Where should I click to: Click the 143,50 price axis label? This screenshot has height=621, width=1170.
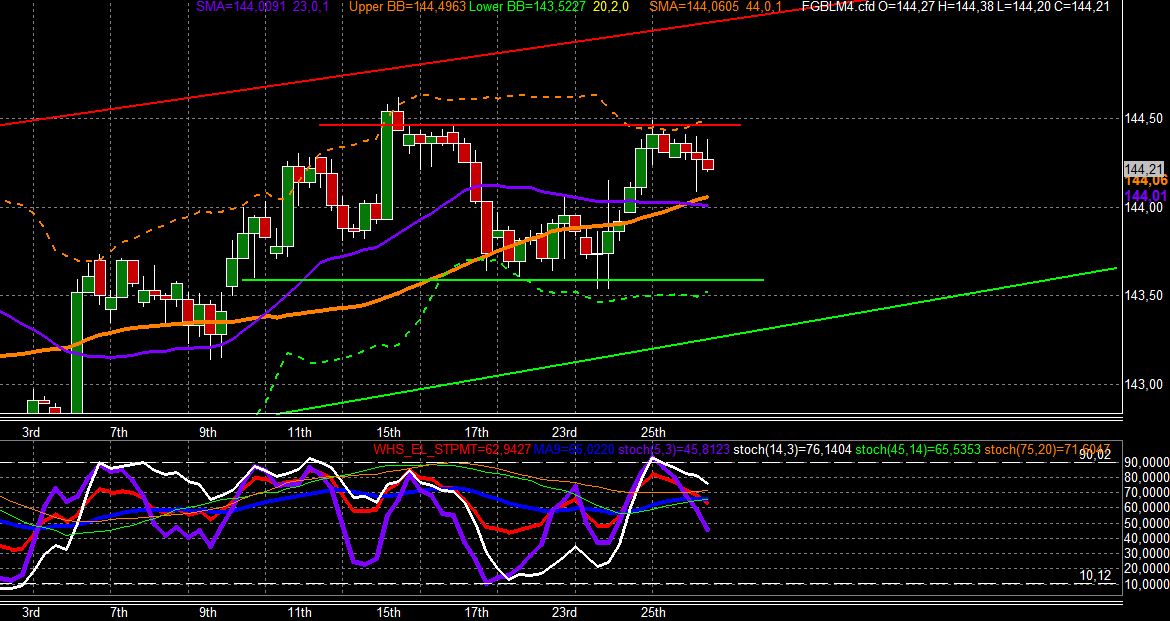click(x=1143, y=296)
